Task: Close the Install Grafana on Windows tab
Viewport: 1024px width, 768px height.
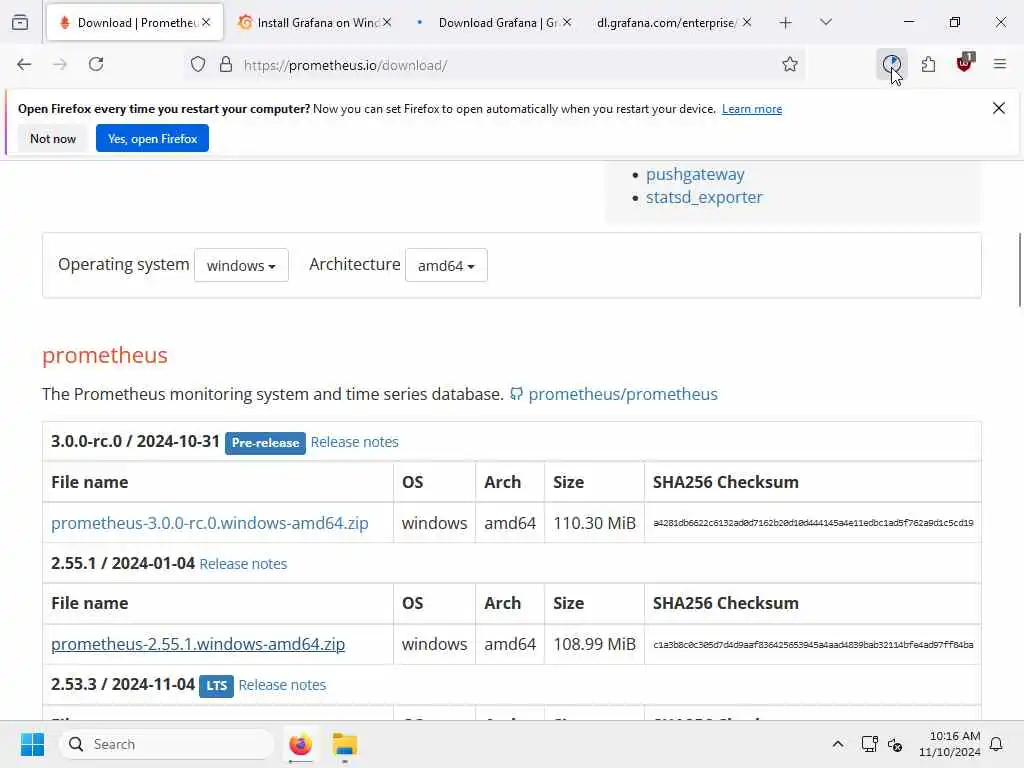Action: [x=387, y=22]
